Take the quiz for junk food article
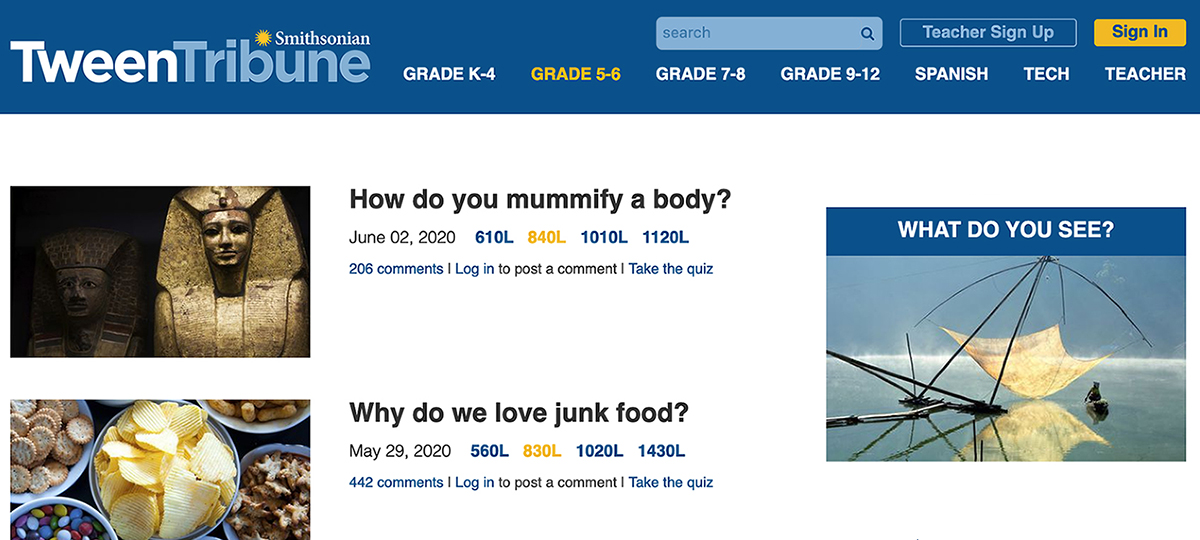 [x=671, y=482]
